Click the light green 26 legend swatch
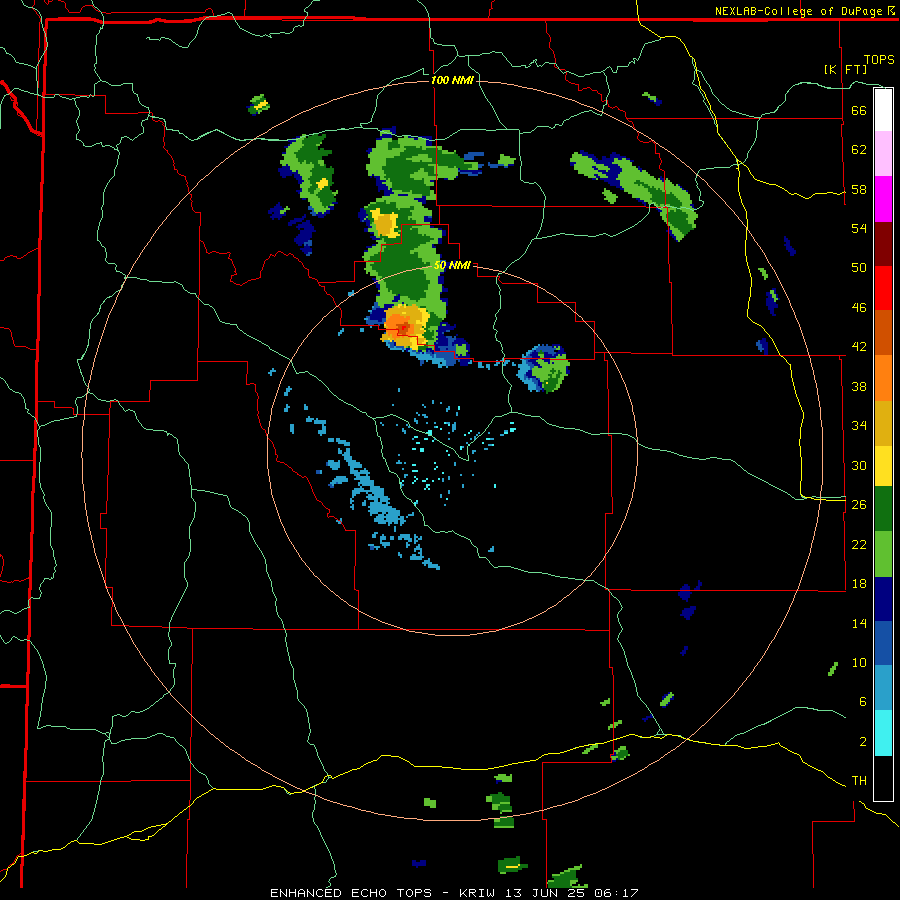The height and width of the screenshot is (900, 900). click(x=883, y=554)
